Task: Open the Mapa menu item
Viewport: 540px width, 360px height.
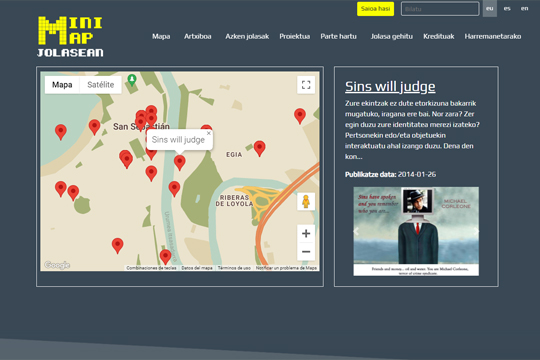Action: (x=161, y=36)
